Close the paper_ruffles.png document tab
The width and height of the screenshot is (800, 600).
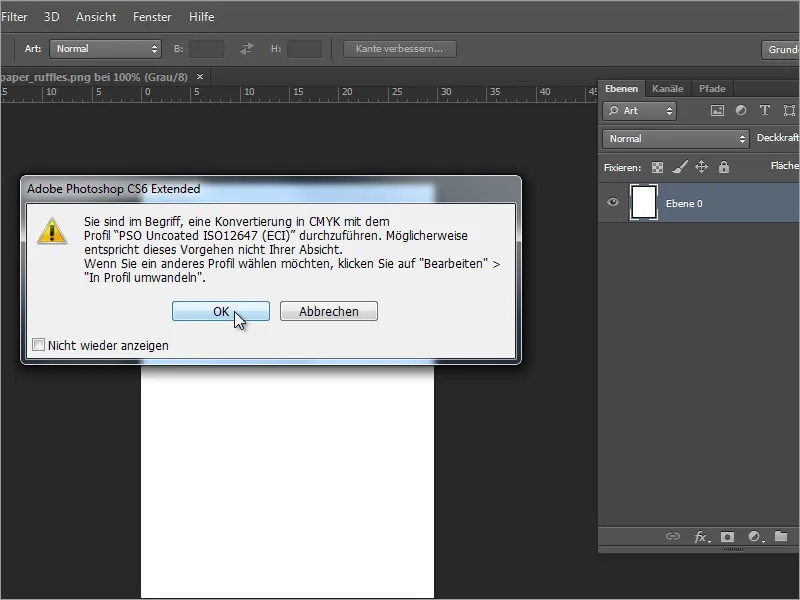tap(200, 77)
